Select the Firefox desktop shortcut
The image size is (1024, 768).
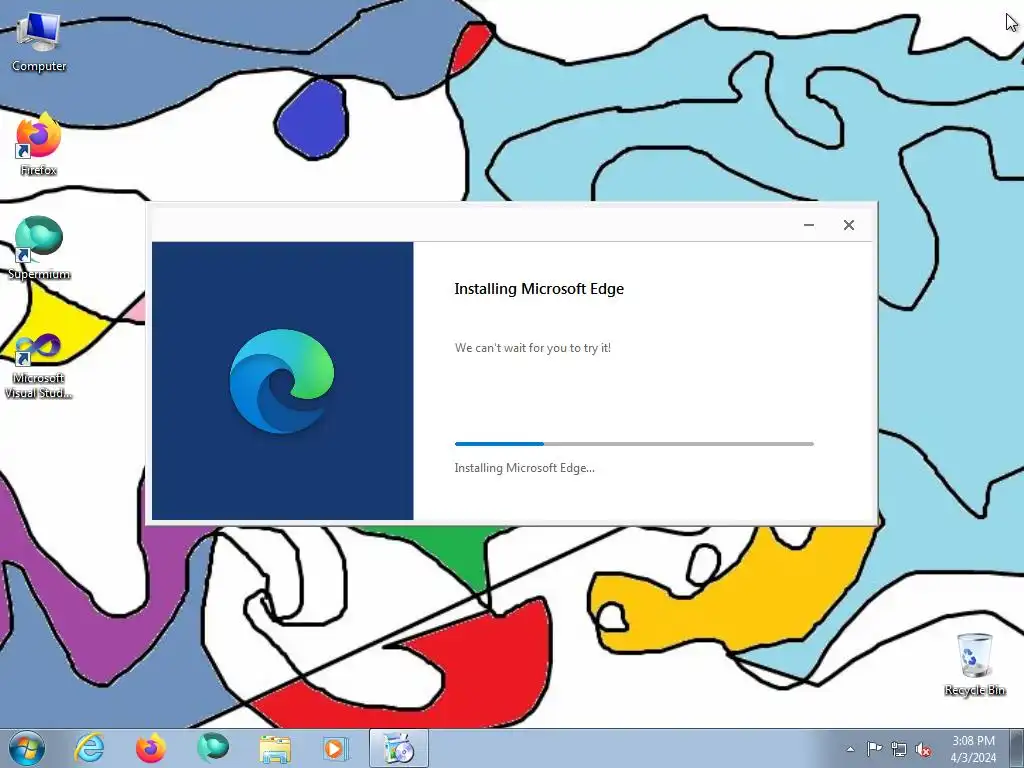click(39, 144)
